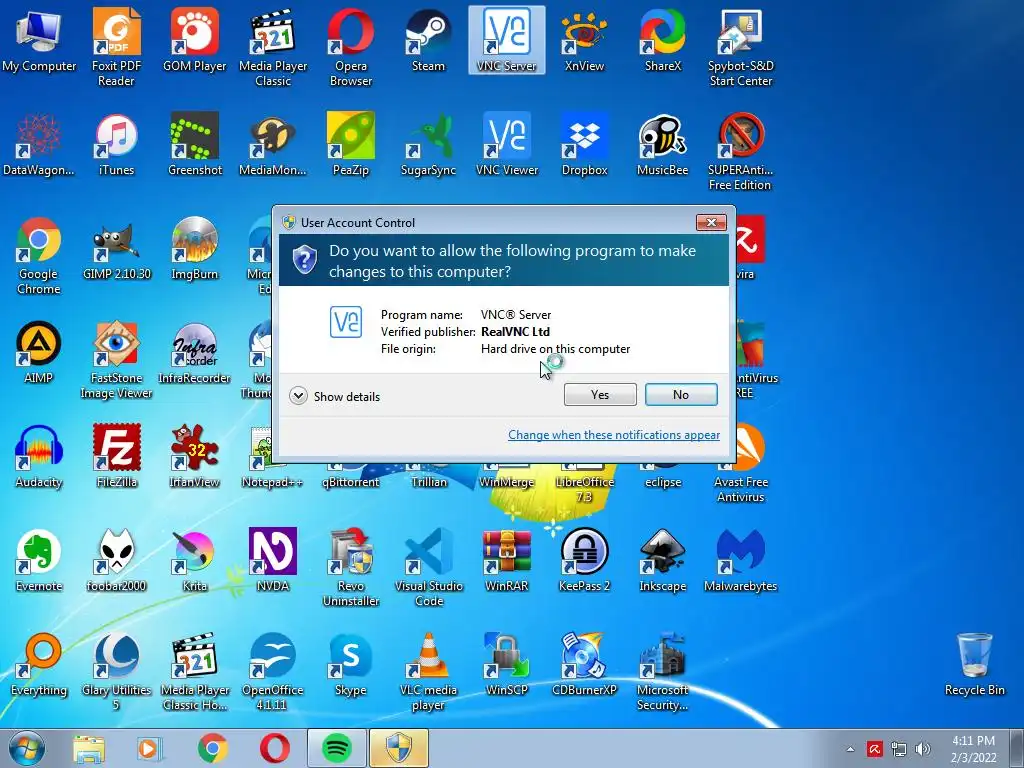This screenshot has width=1024, height=768.
Task: Select the KeePass 2 desktop icon
Action: 584,560
